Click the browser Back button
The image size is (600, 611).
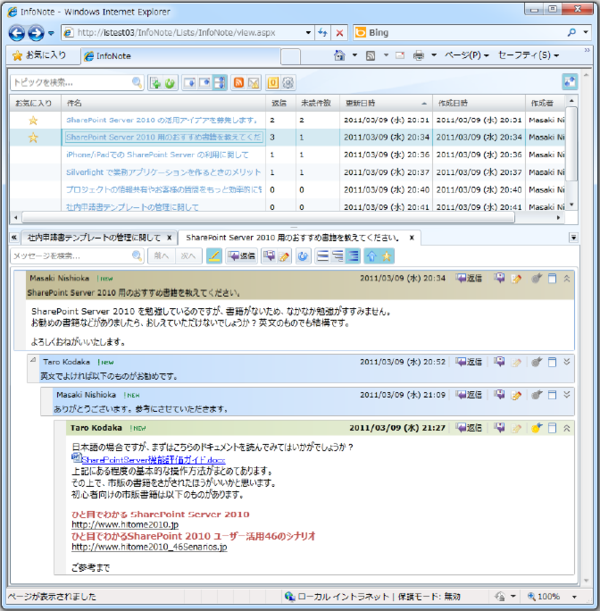17,33
